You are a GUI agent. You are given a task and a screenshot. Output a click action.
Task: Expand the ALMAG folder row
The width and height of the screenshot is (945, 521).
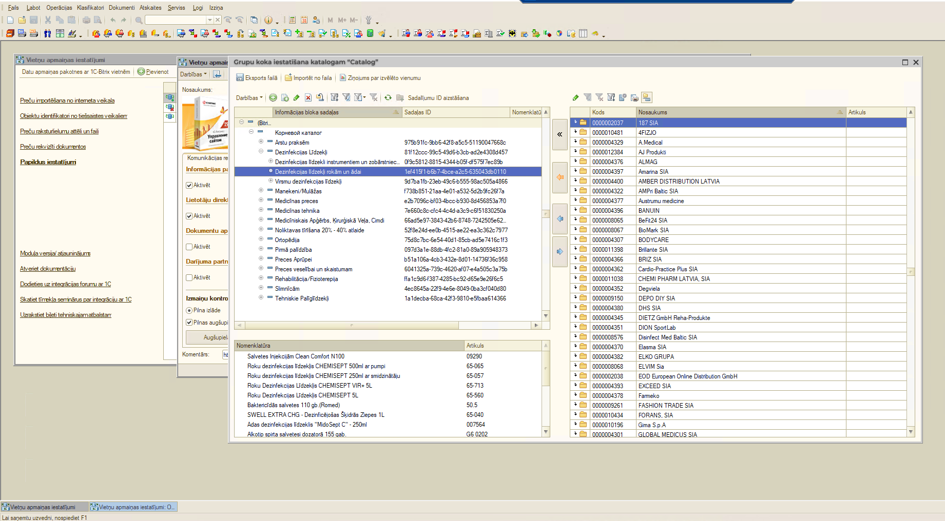[576, 162]
